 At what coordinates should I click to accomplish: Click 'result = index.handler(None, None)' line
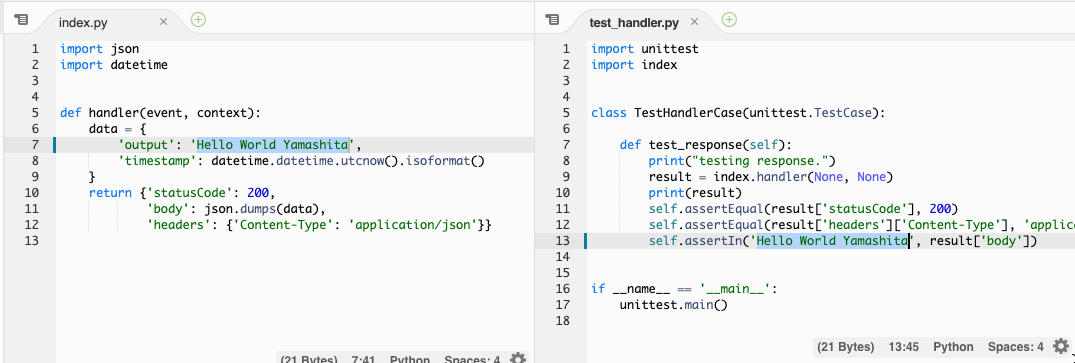pyautogui.click(x=771, y=177)
